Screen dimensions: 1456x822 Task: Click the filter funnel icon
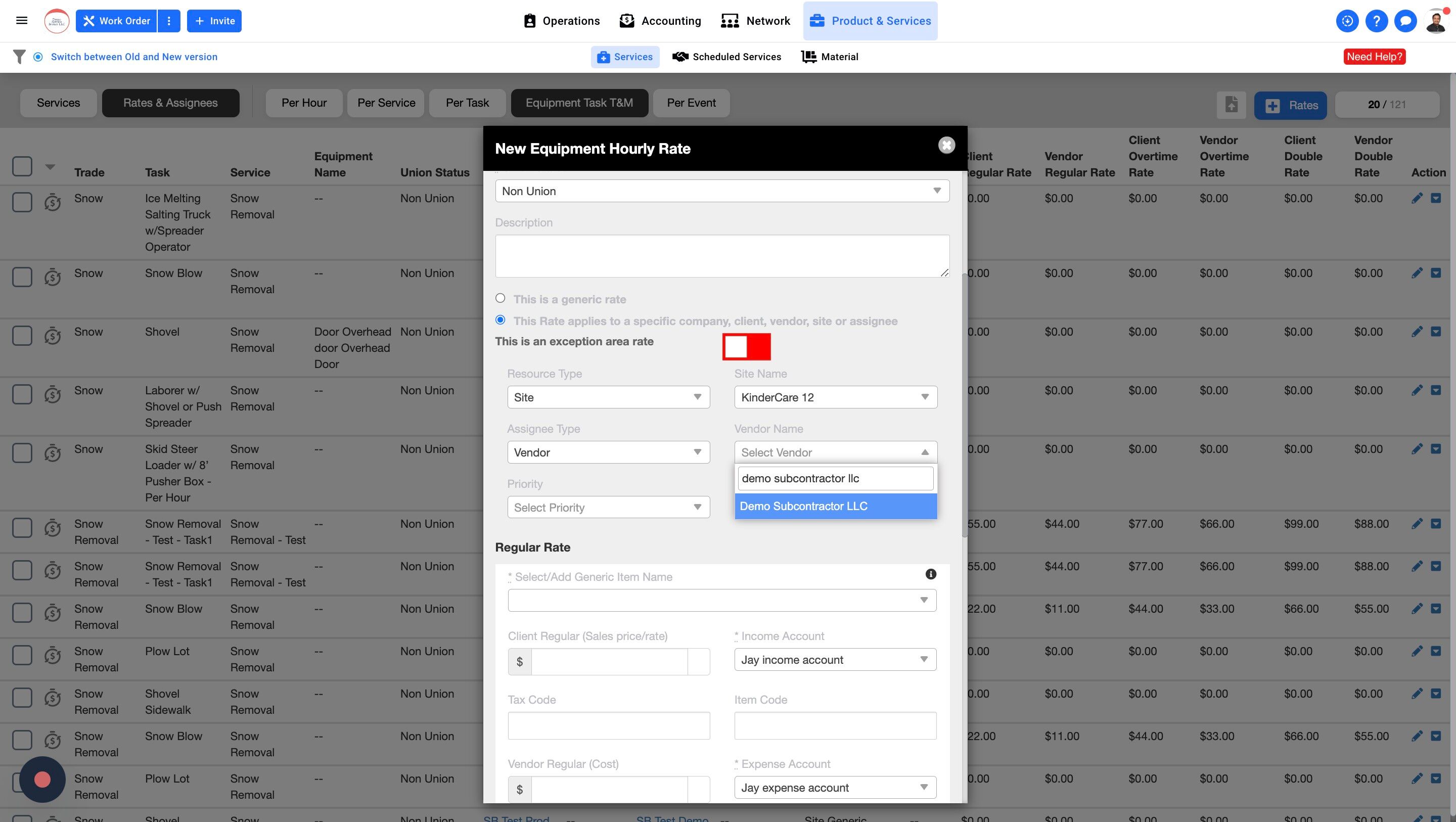[x=19, y=57]
